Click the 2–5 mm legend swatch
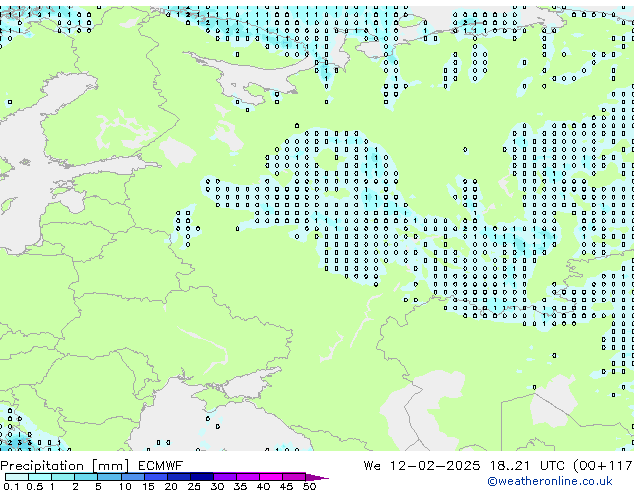634x490 pixels. click(x=86, y=477)
